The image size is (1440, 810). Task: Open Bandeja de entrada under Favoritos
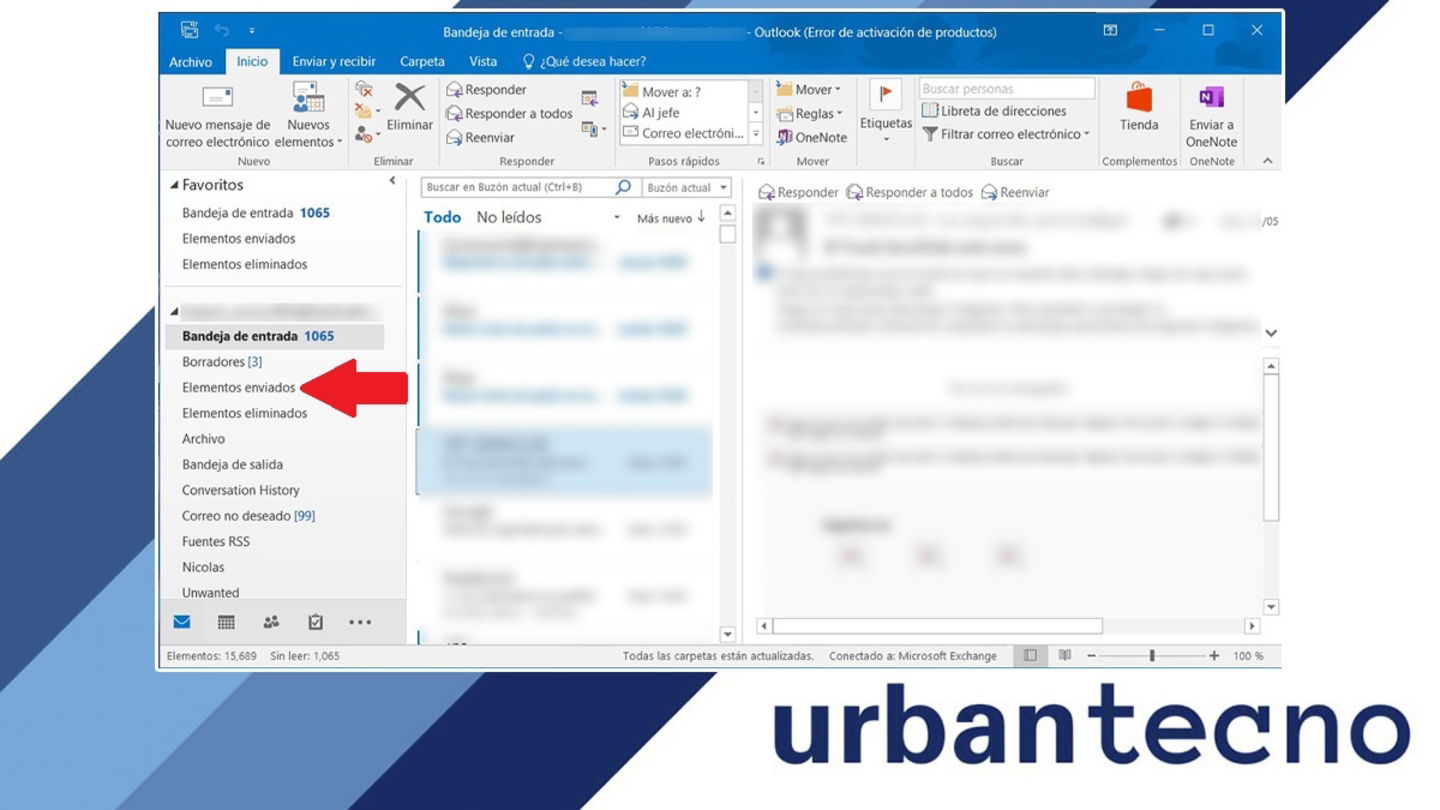[x=256, y=213]
